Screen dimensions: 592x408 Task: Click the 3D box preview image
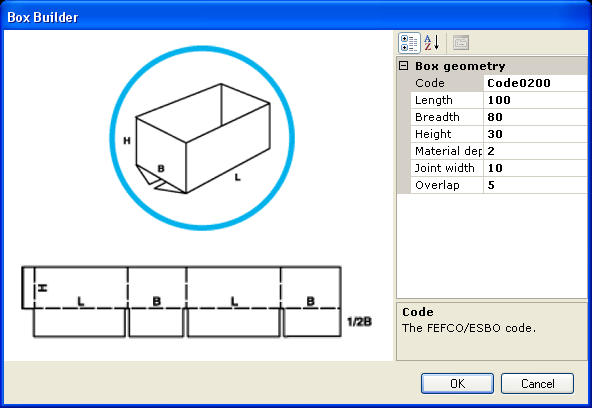(202, 138)
